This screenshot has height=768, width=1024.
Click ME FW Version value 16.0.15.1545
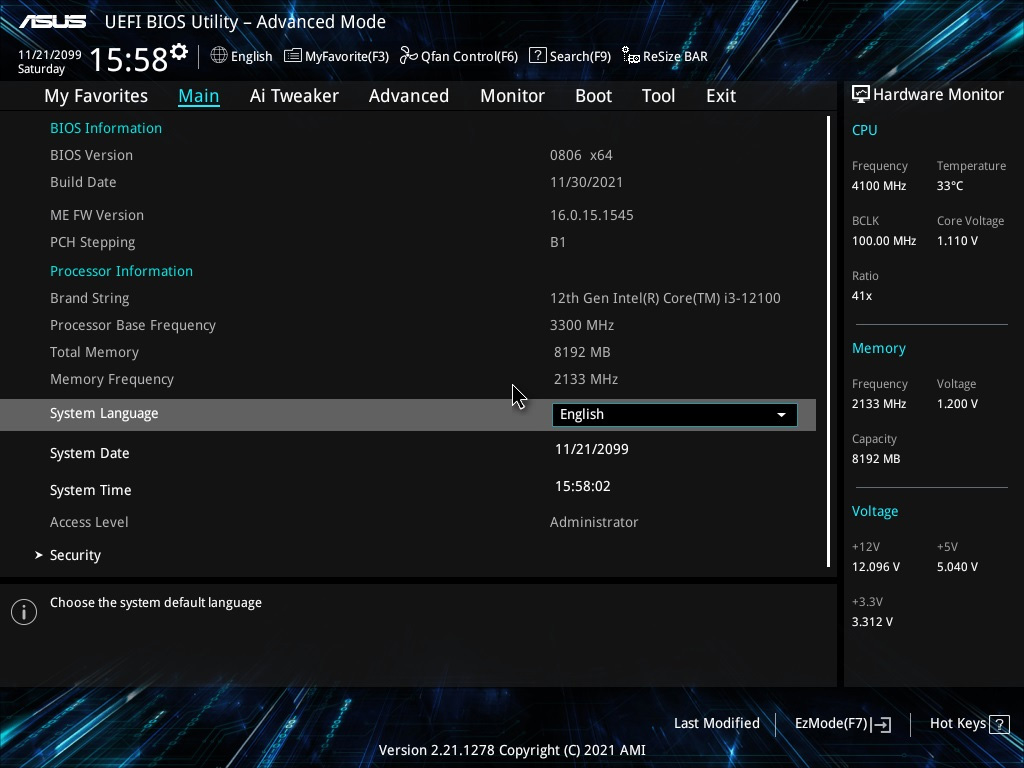592,216
